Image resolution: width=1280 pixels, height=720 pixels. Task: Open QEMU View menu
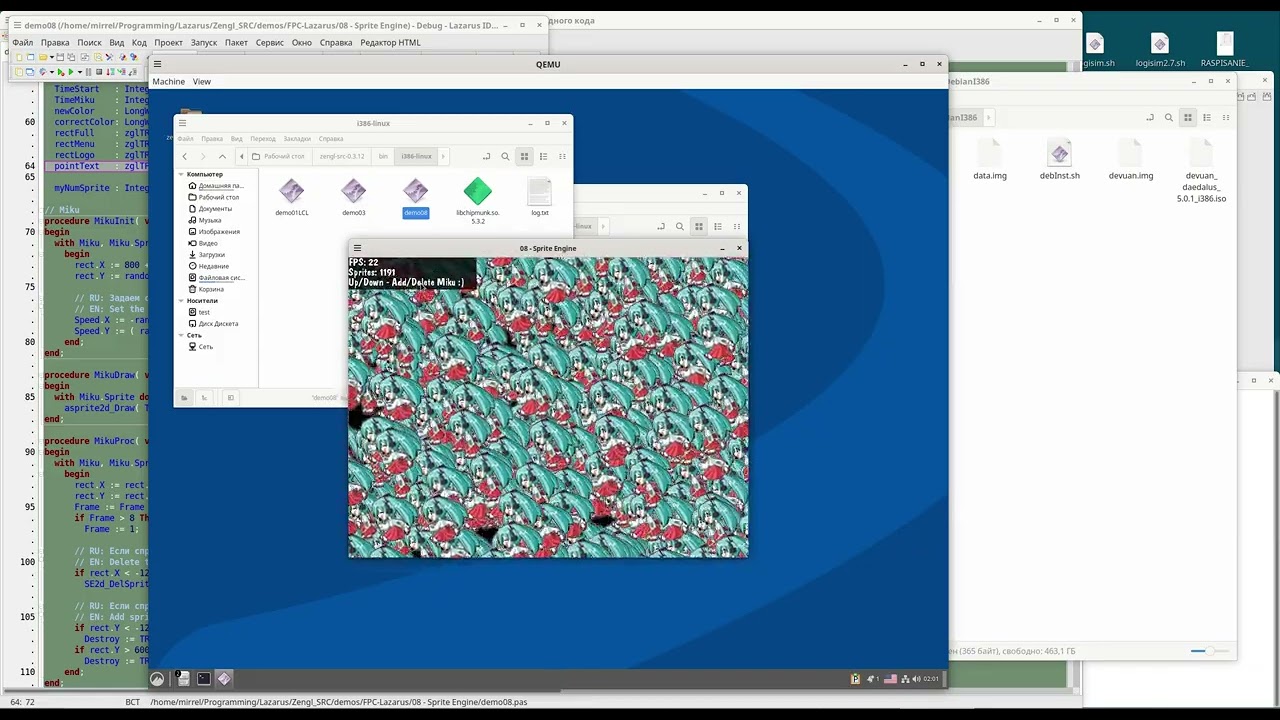point(202,81)
